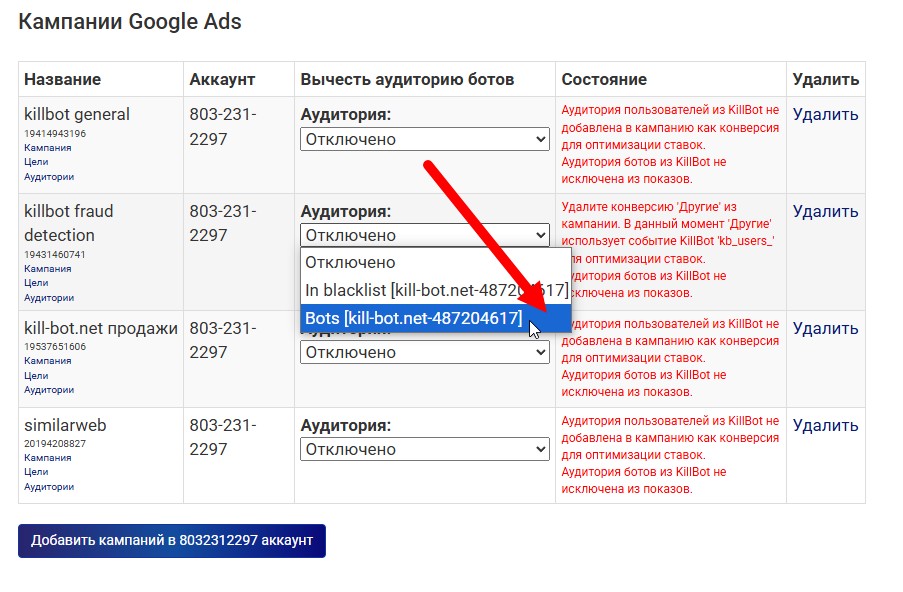This screenshot has width=903, height=592.
Task: Click 'Аккаунт' column header
Action: pyautogui.click(x=222, y=79)
